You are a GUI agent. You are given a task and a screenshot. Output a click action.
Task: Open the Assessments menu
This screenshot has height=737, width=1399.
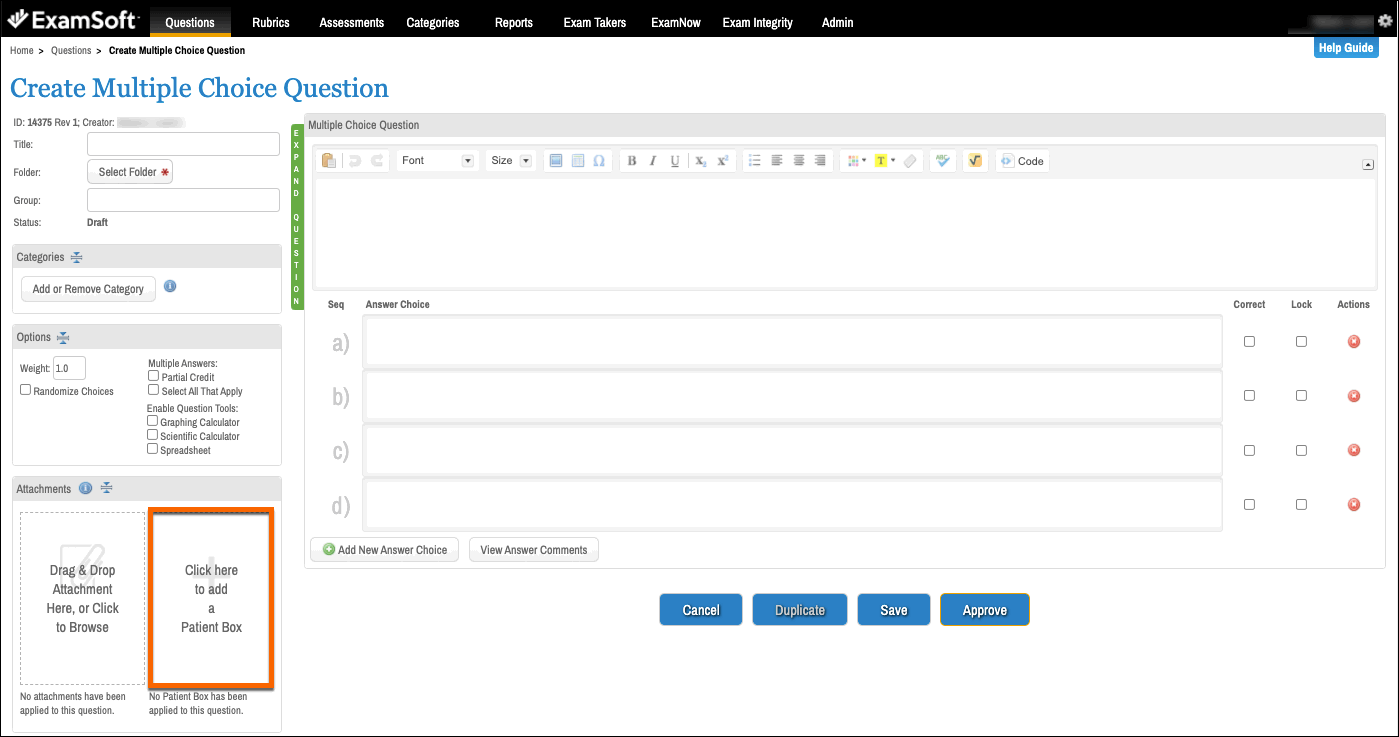click(x=352, y=22)
